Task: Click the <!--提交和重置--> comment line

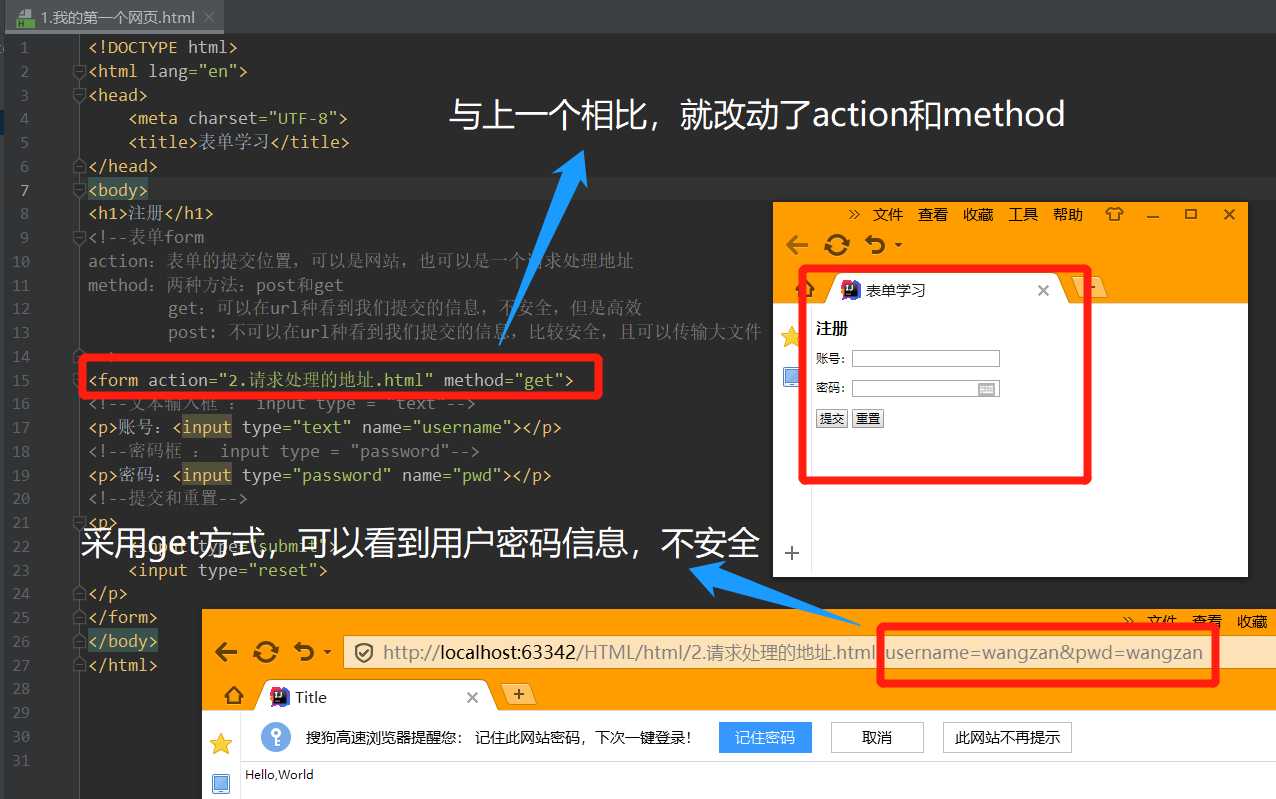Action: tap(168, 499)
